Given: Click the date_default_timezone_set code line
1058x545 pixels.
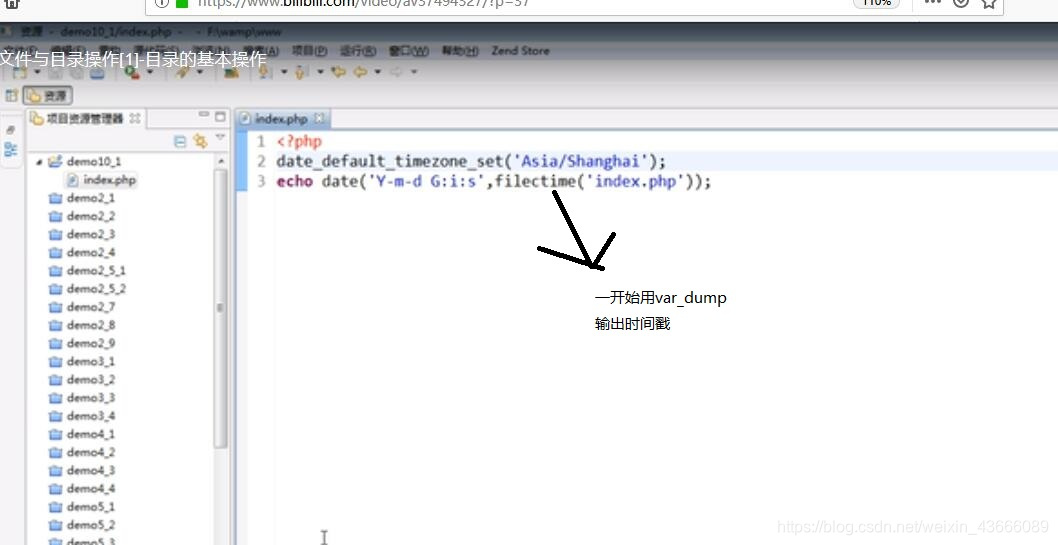Looking at the screenshot, I should (x=471, y=162).
